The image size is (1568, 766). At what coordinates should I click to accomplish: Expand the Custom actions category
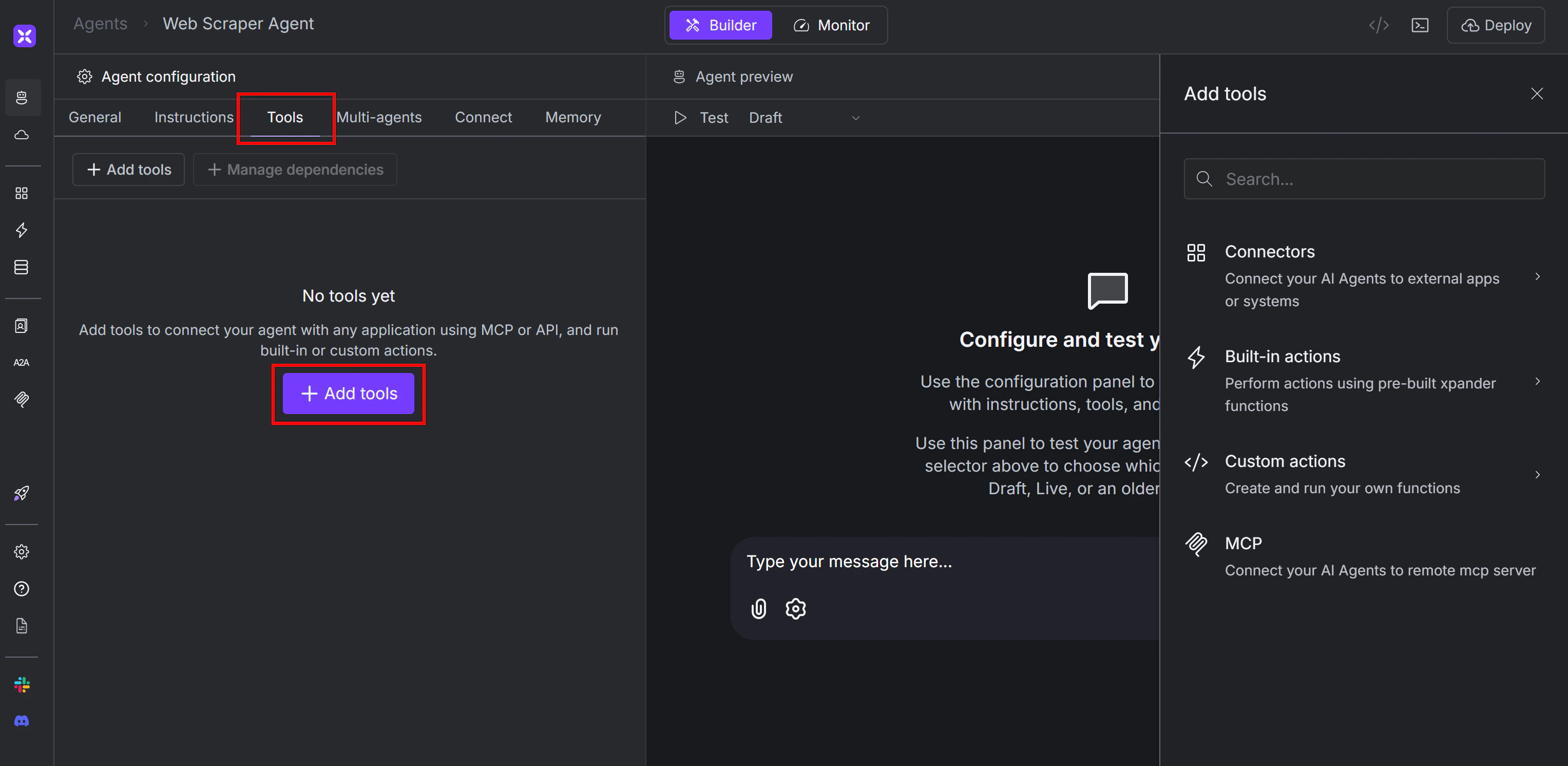1539,474
